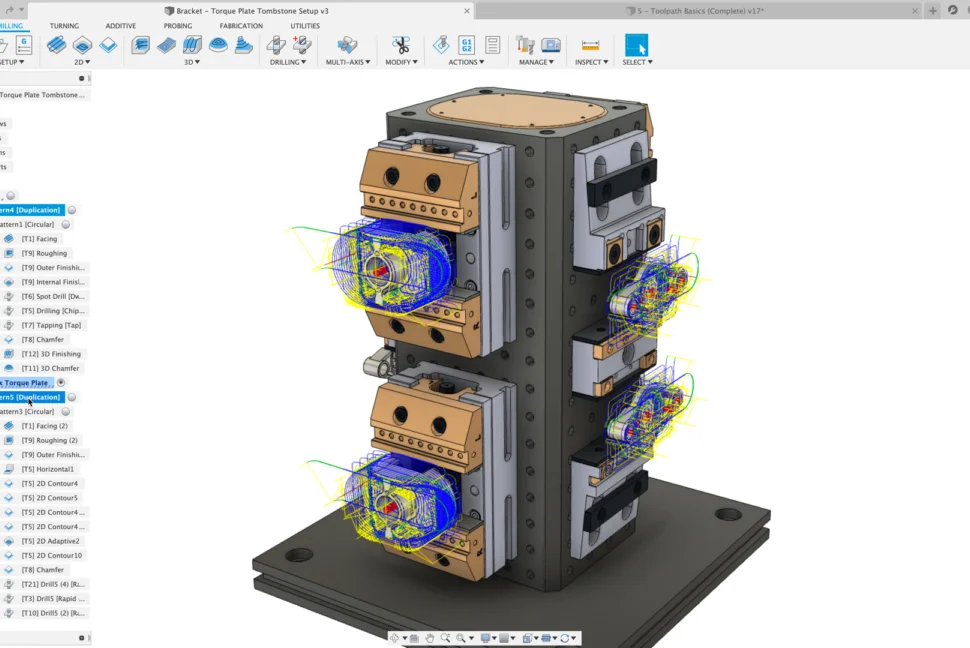The width and height of the screenshot is (970, 648).
Task: Open the new document plus button
Action: 933,10
